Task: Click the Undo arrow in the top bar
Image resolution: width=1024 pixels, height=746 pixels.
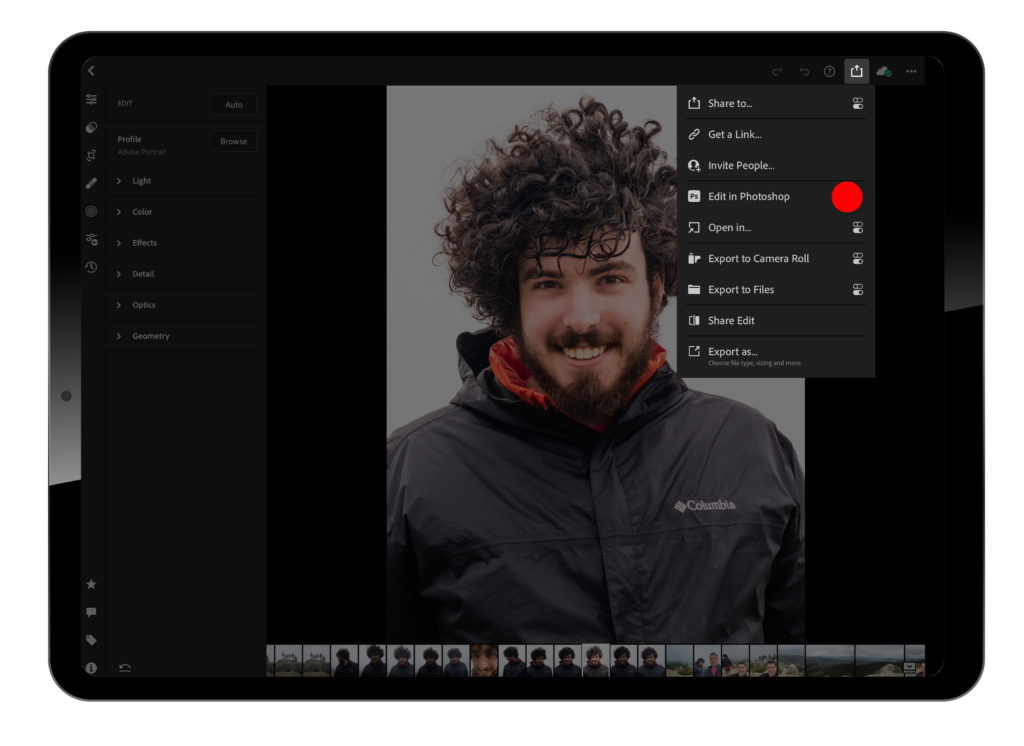Action: coord(805,71)
